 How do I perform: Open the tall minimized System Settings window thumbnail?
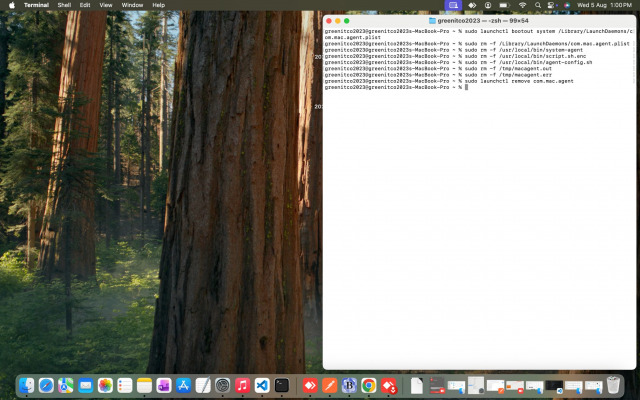tap(476, 385)
